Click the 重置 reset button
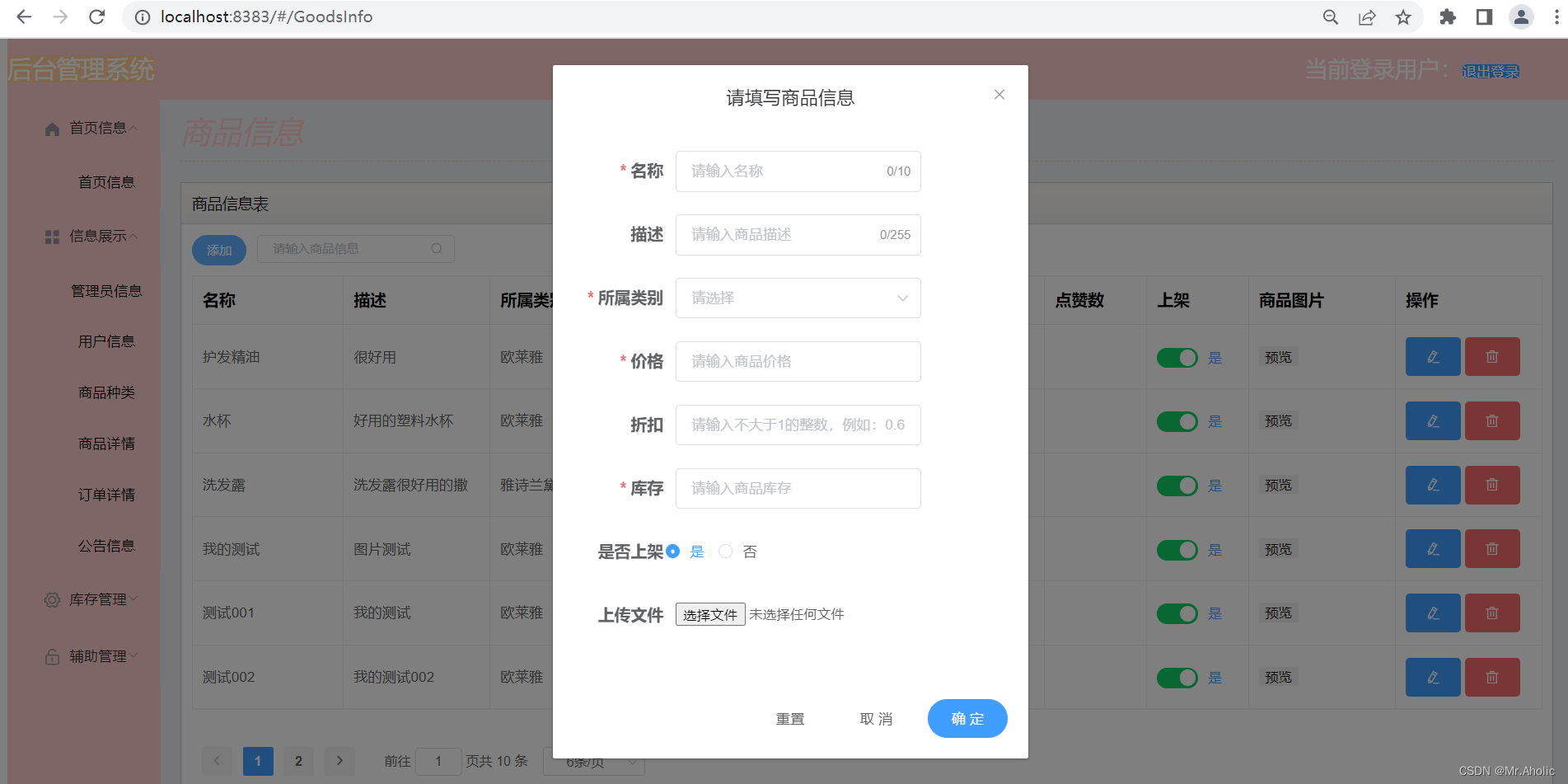This screenshot has height=784, width=1568. (x=789, y=718)
